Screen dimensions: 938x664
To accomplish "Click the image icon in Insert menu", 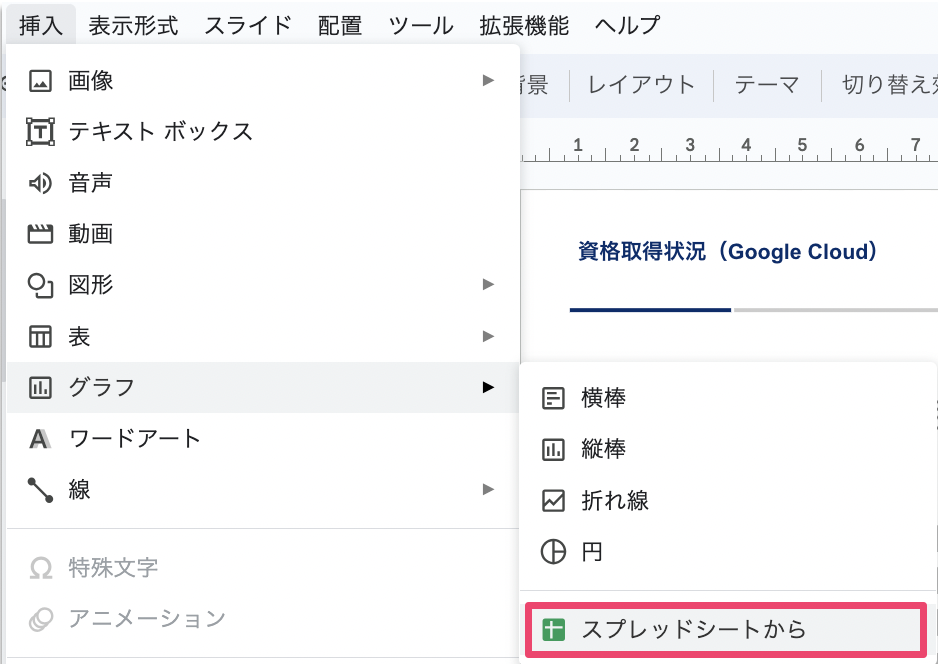I will 40,80.
